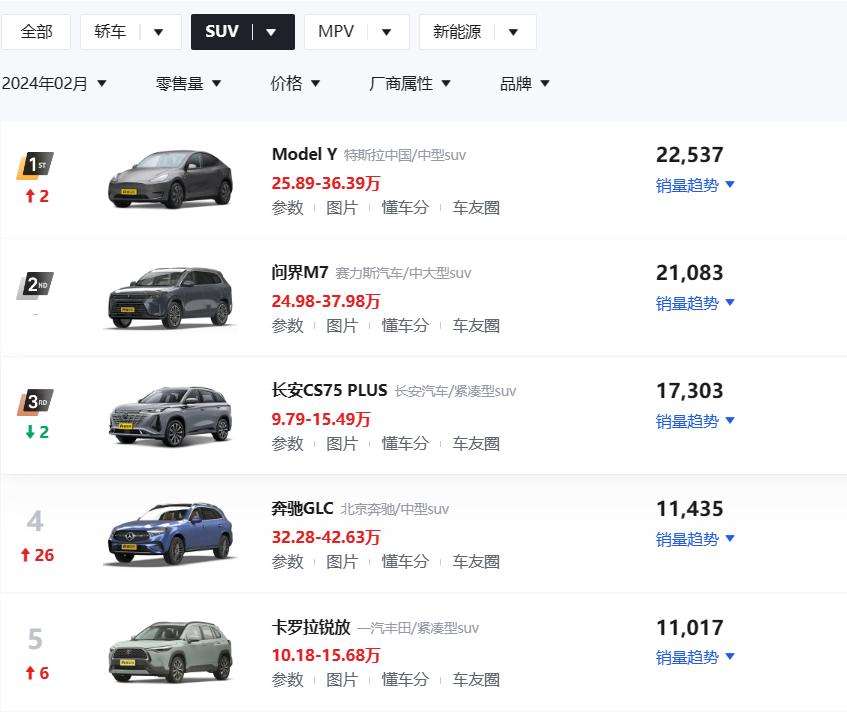Image resolution: width=847 pixels, height=712 pixels.
Task: Open 车友圈 for 卡罗拉锐放
Action: (x=476, y=680)
